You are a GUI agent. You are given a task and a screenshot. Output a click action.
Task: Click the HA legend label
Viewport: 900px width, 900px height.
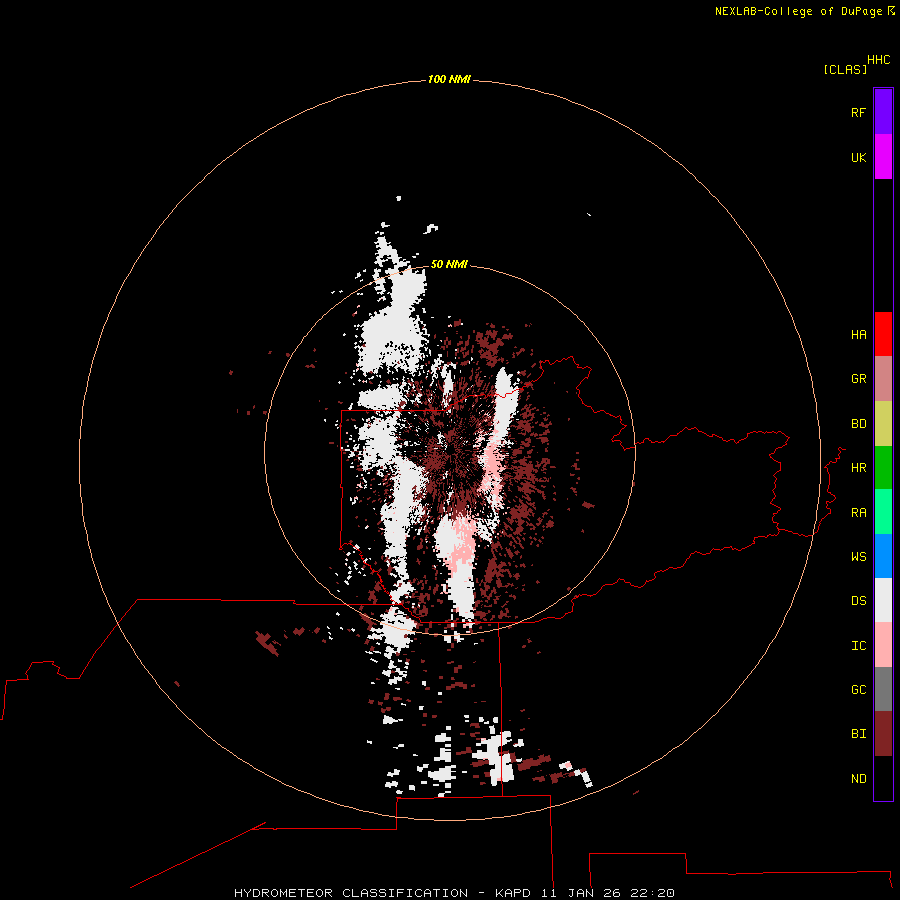pos(859,335)
